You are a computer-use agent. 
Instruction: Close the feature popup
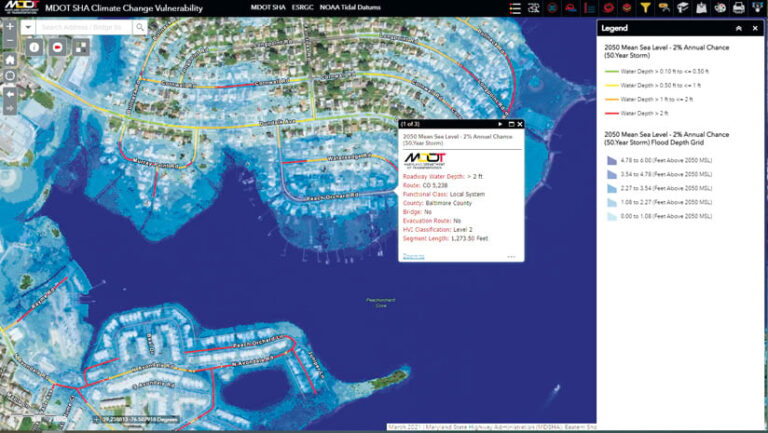point(520,124)
